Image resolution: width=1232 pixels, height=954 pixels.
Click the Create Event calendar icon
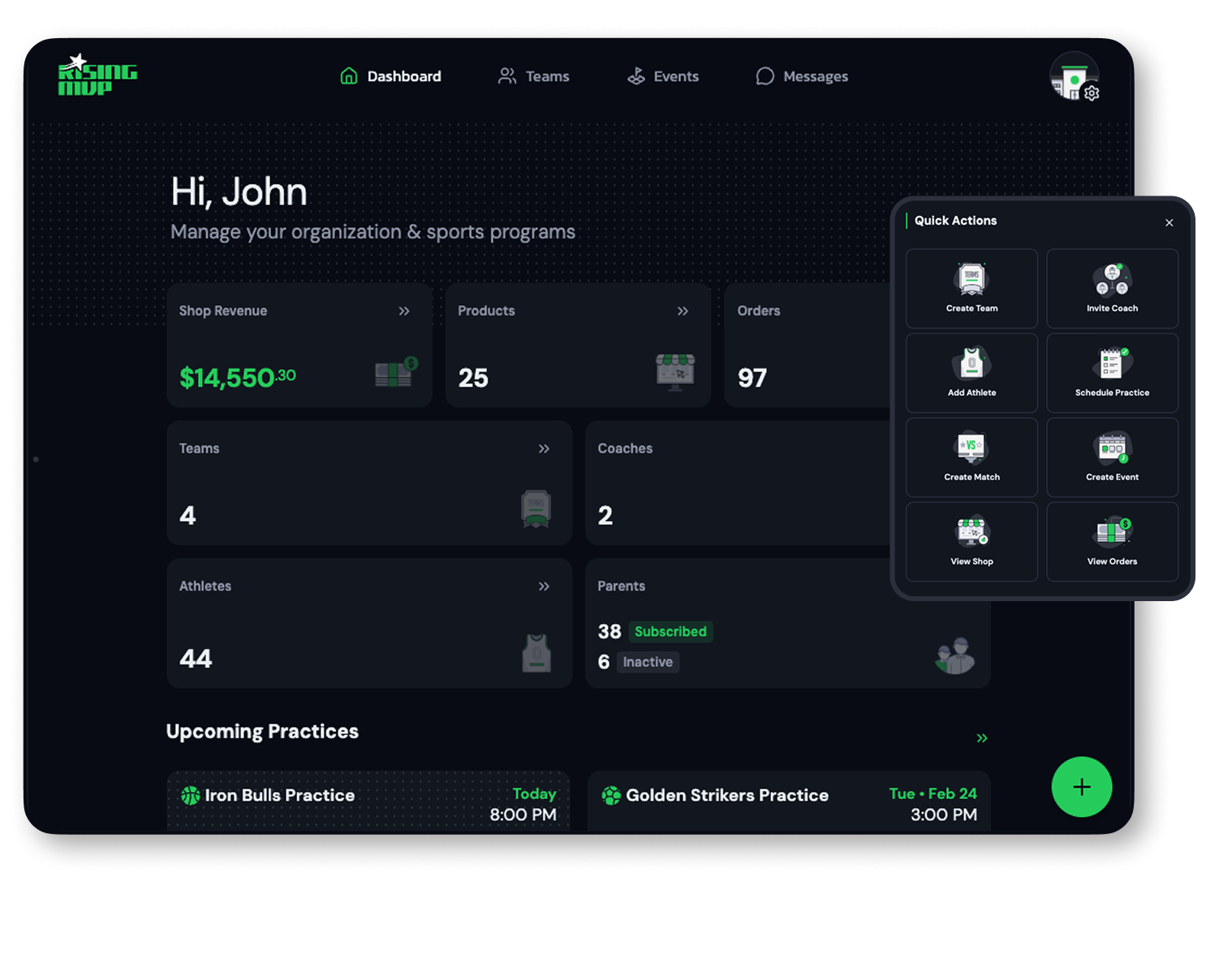tap(1113, 447)
